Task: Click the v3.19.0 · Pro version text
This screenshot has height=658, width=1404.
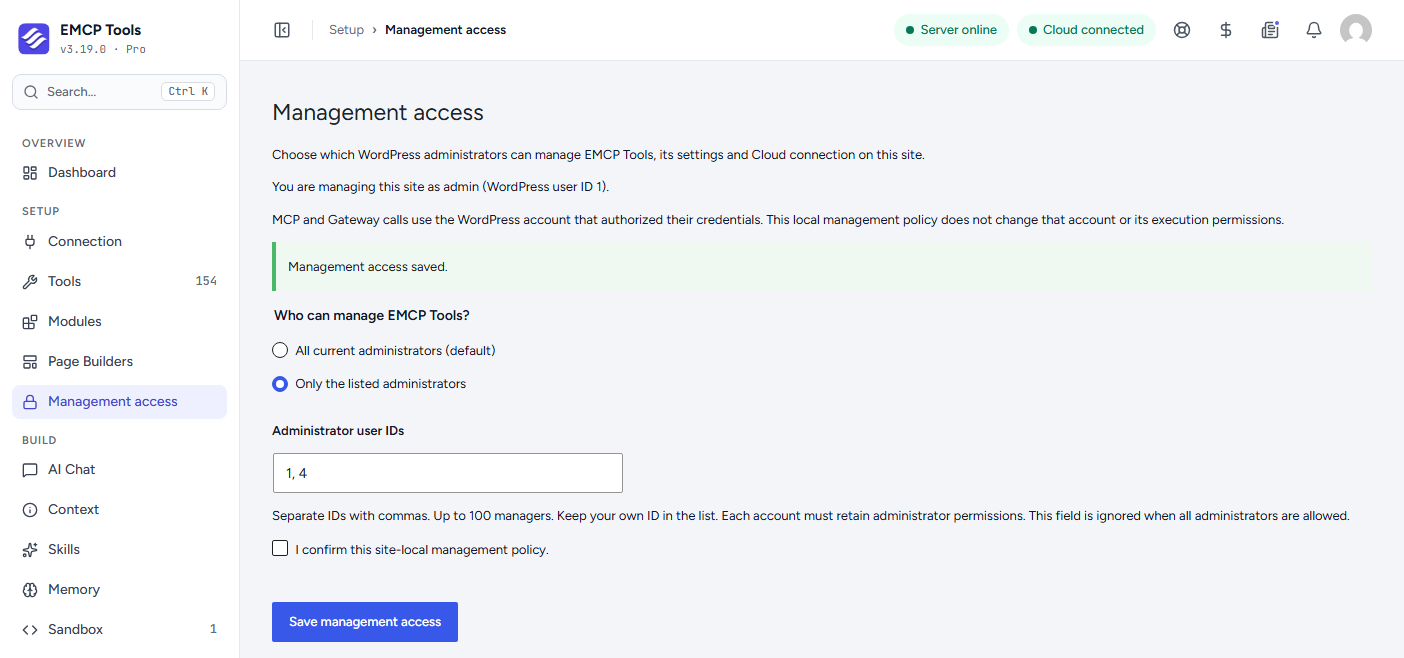Action: (x=102, y=49)
